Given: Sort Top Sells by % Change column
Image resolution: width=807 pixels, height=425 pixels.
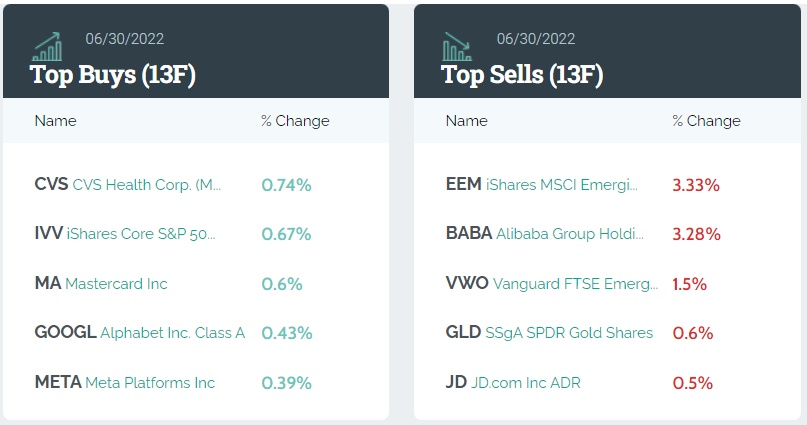Looking at the screenshot, I should coord(706,121).
